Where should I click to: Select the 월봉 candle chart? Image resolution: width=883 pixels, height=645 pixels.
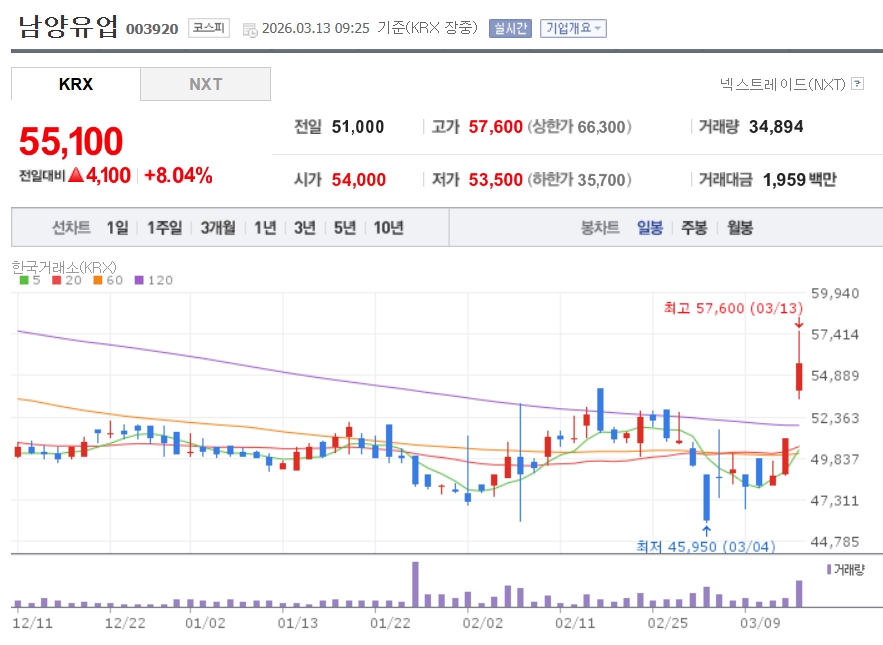click(x=740, y=228)
